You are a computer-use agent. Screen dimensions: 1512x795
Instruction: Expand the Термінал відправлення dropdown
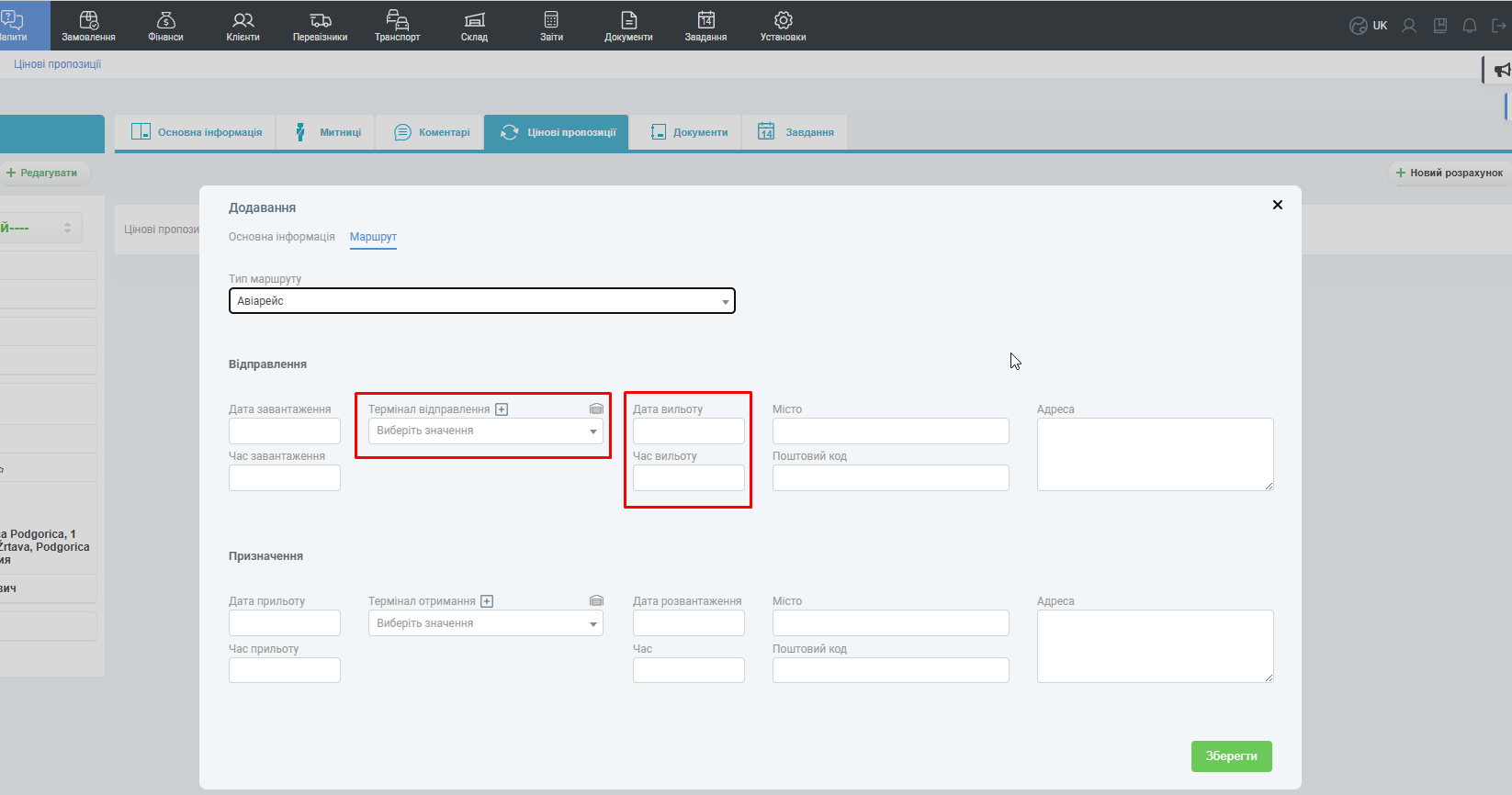486,431
